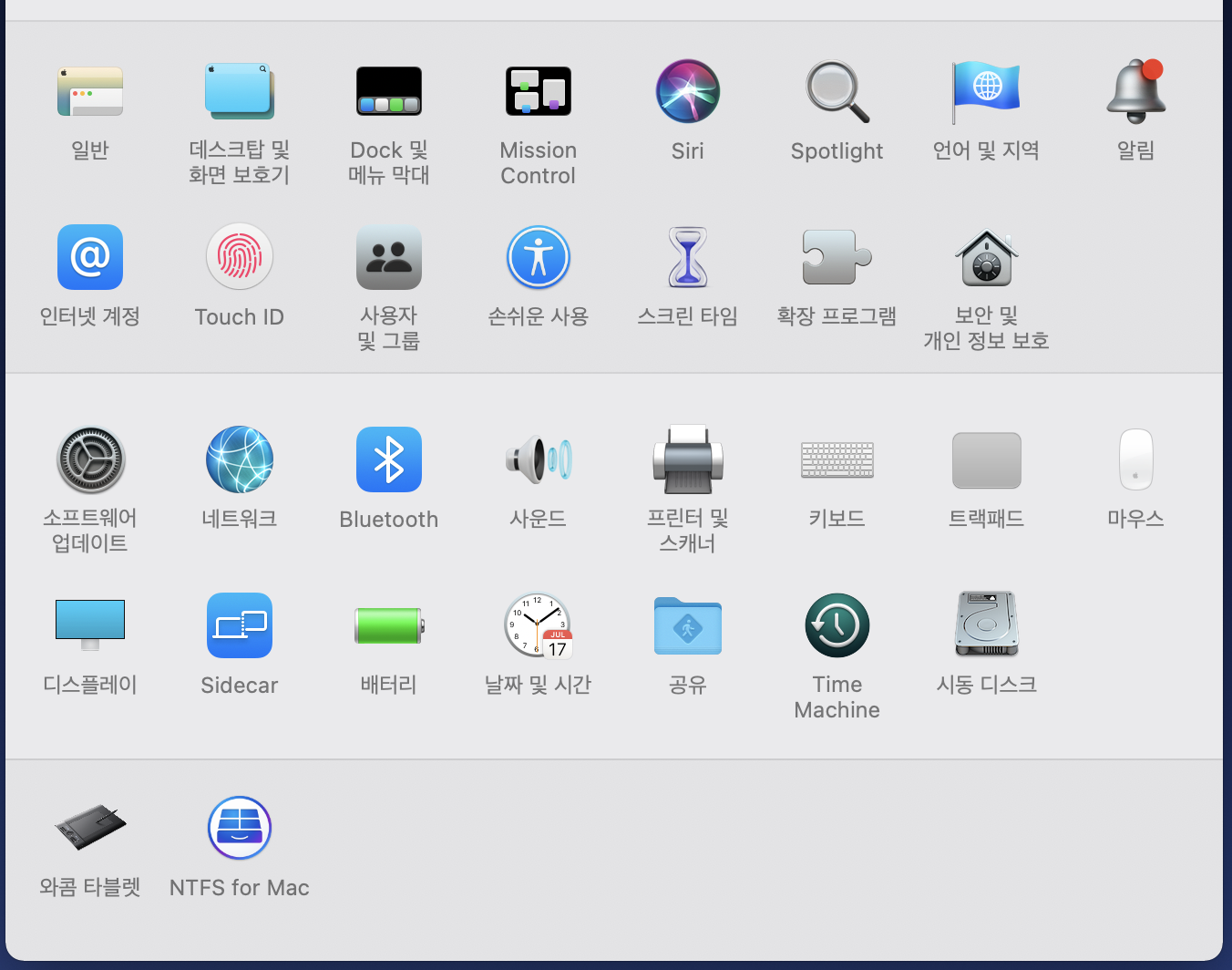Open 공유 sharing folder icon
This screenshot has height=970, width=1232.
pos(688,625)
